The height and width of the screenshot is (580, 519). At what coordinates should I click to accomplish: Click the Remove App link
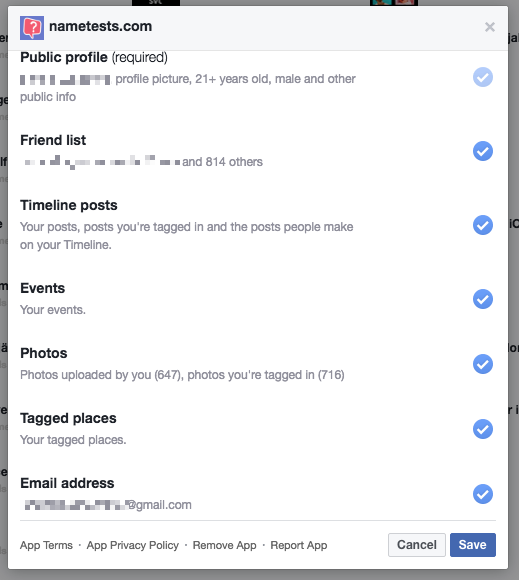(x=225, y=545)
